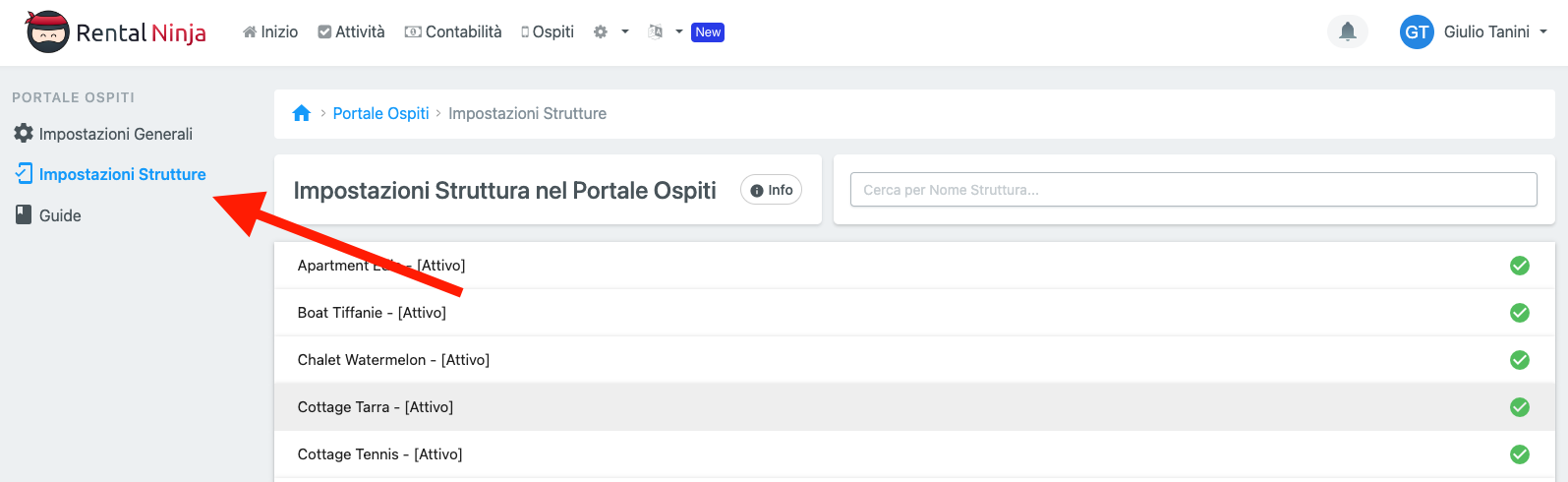Click the settings gear in navbar
The width and height of the screenshot is (1568, 482).
tap(601, 32)
